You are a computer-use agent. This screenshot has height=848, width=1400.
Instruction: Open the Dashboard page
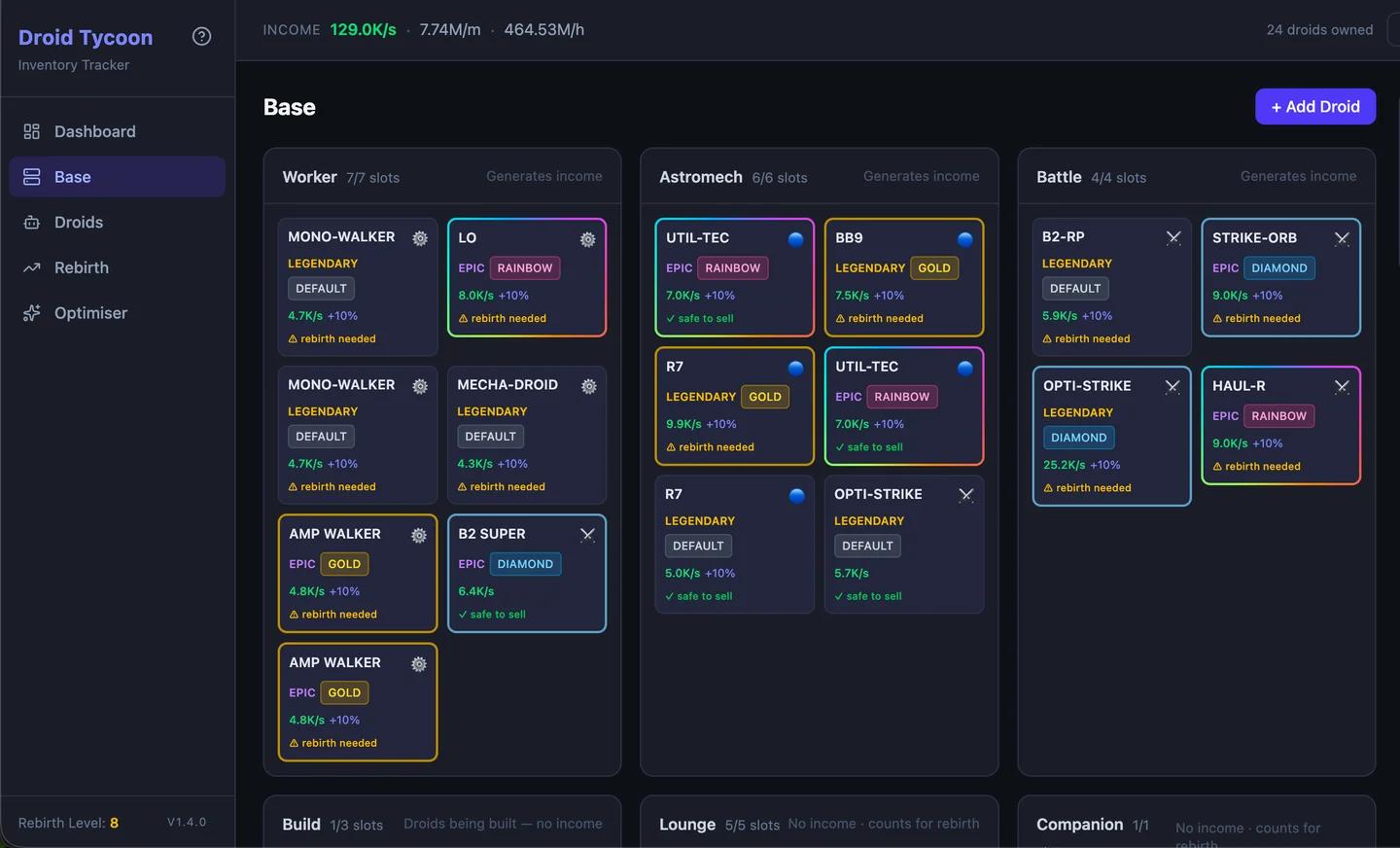[118, 131]
